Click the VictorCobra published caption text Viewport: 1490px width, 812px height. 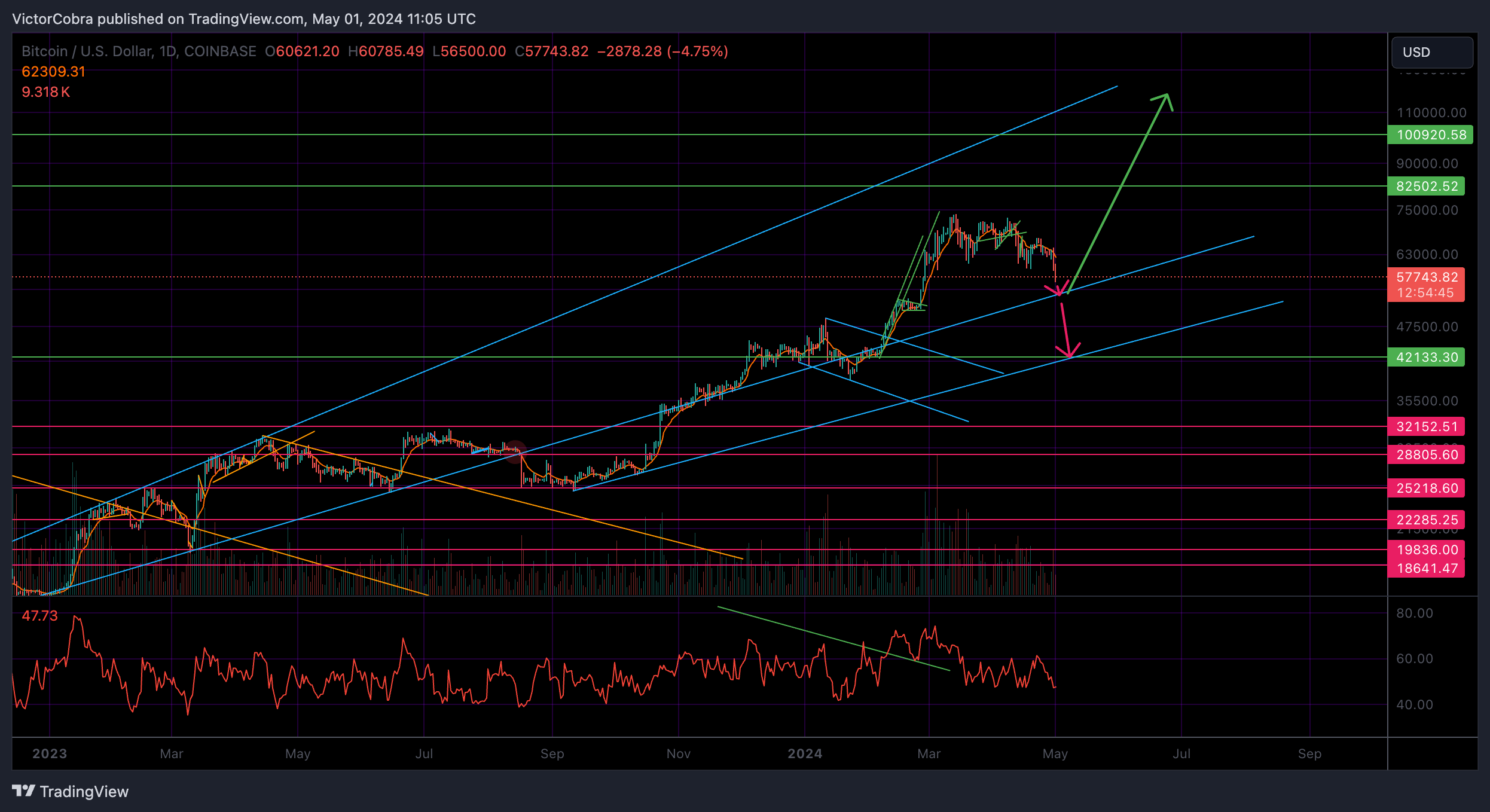pos(244,19)
